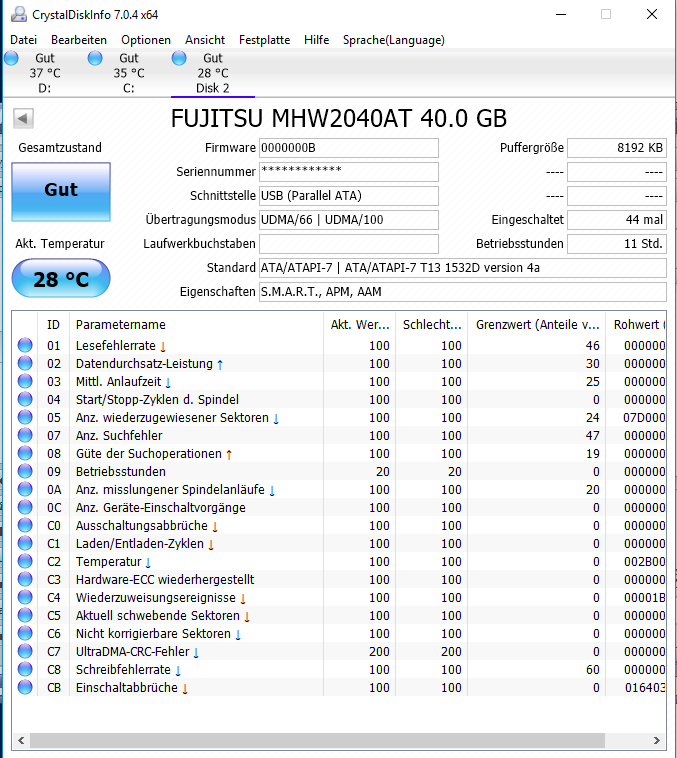Click the Parametername column header

(196, 324)
